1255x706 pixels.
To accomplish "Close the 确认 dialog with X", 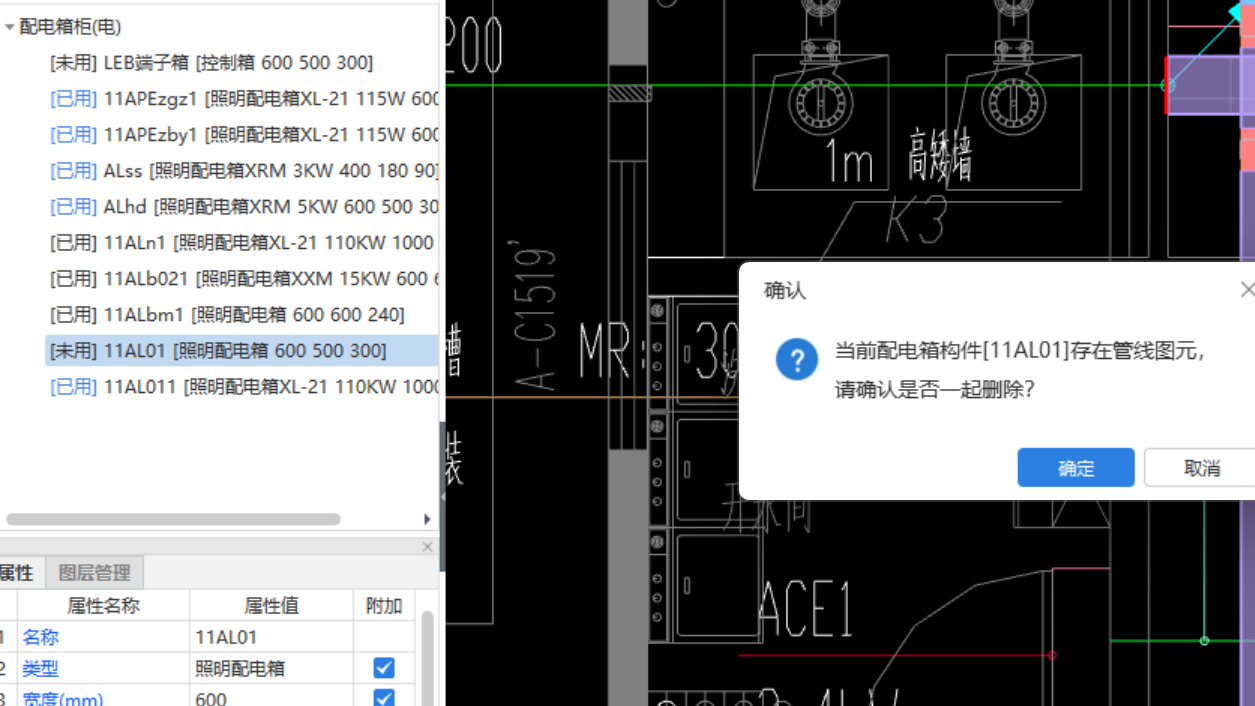I will click(1246, 290).
